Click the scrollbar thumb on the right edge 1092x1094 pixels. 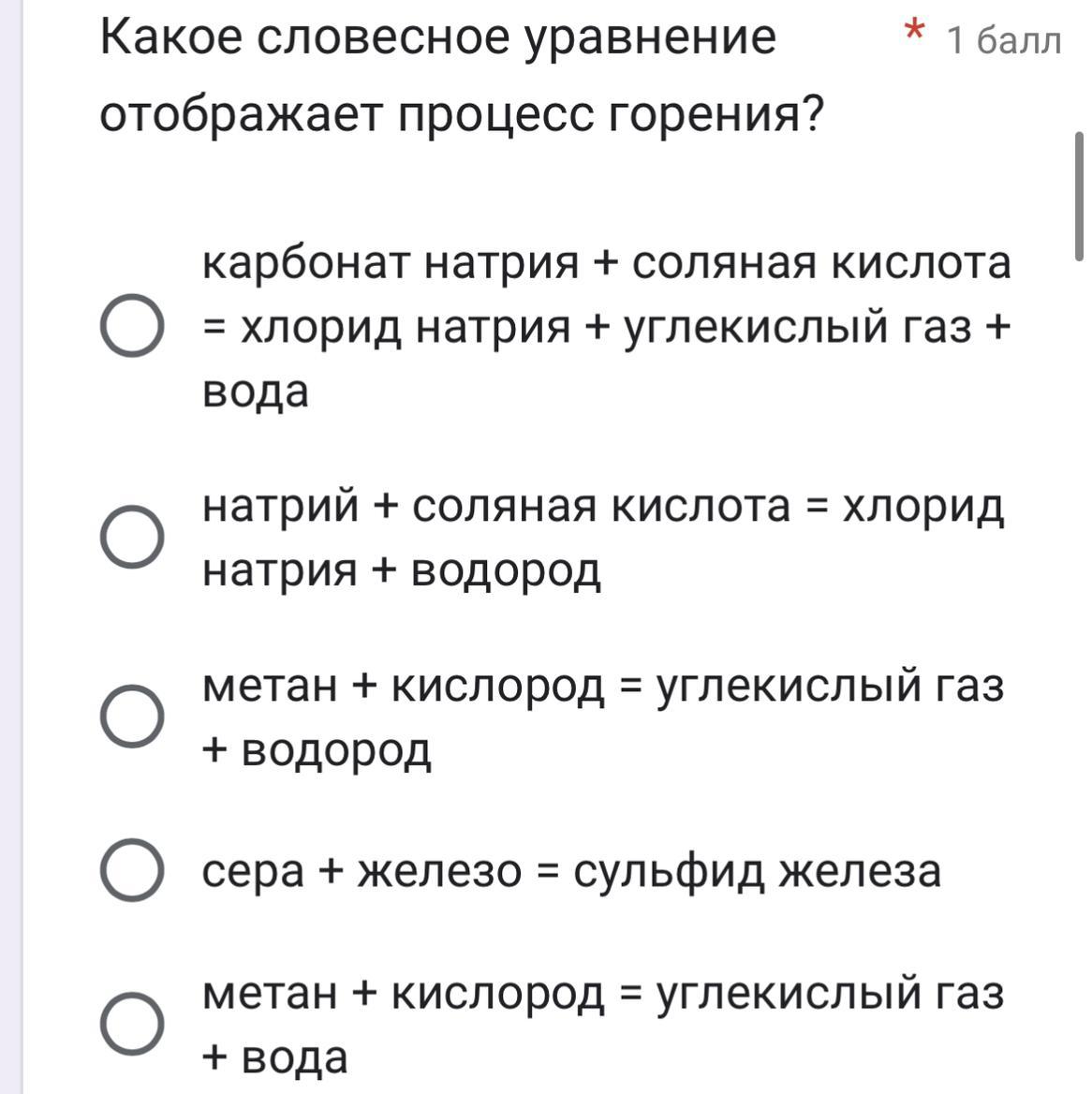click(1079, 196)
